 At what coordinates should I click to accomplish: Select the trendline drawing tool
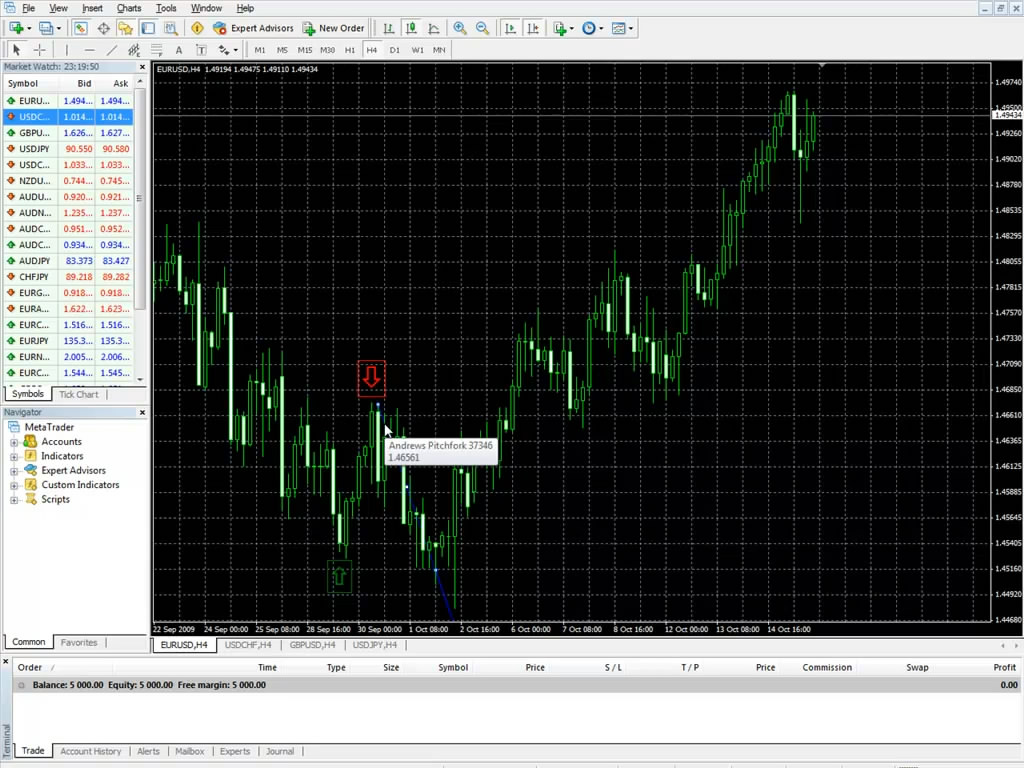point(112,50)
